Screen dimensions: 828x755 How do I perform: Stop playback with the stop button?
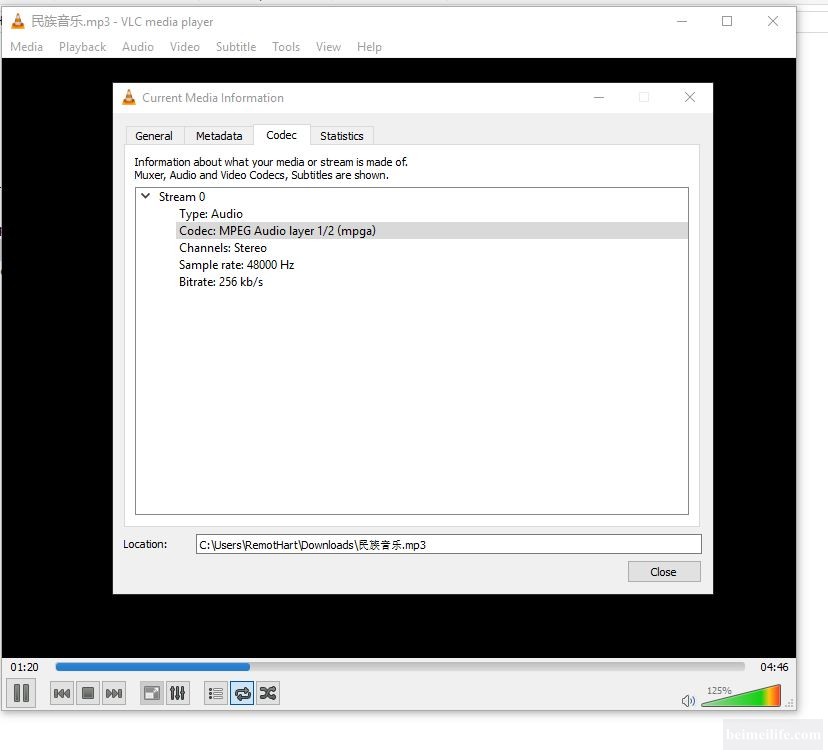pos(88,693)
